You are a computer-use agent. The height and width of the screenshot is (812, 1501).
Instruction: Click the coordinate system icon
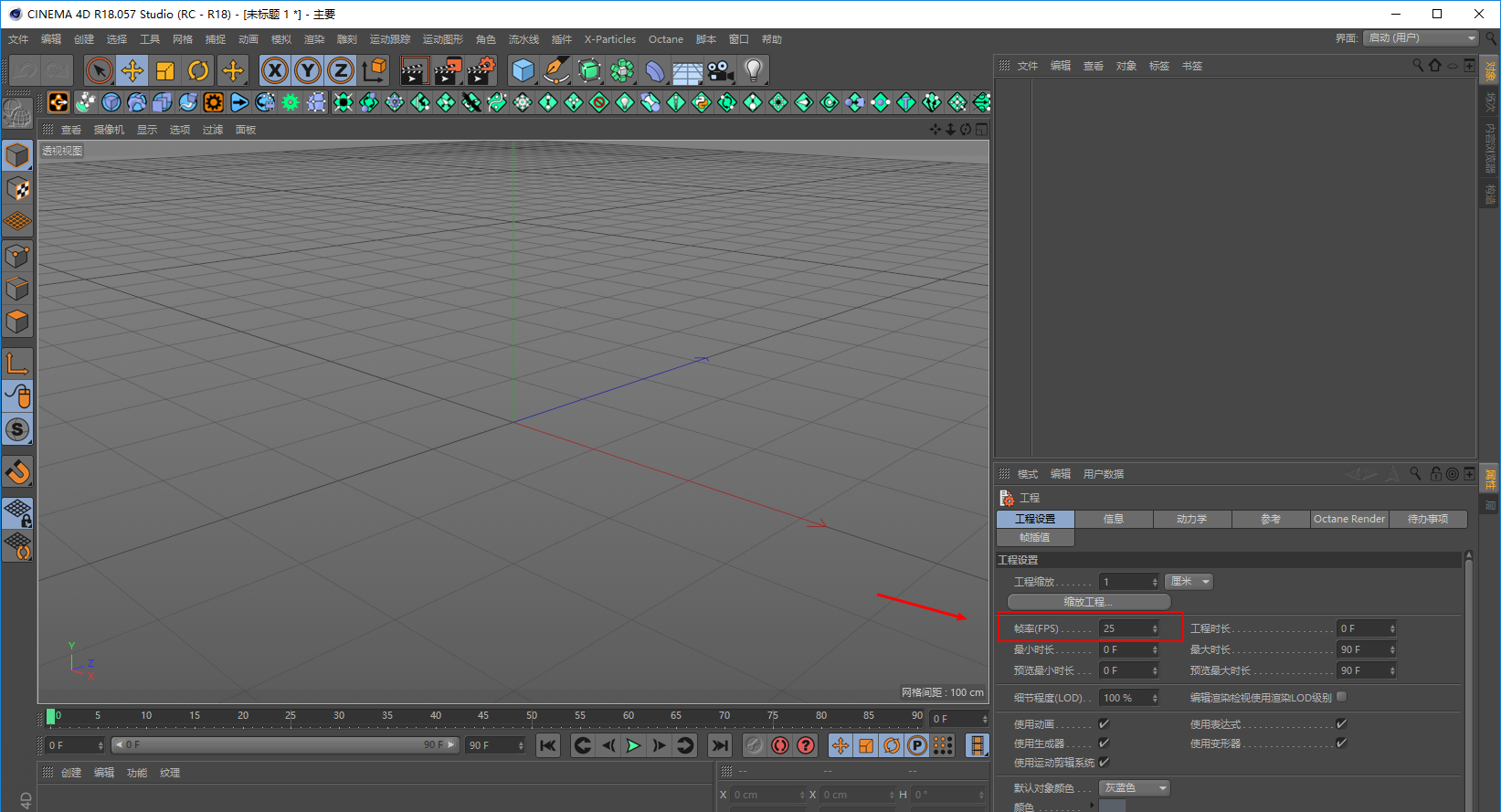pyautogui.click(x=374, y=70)
